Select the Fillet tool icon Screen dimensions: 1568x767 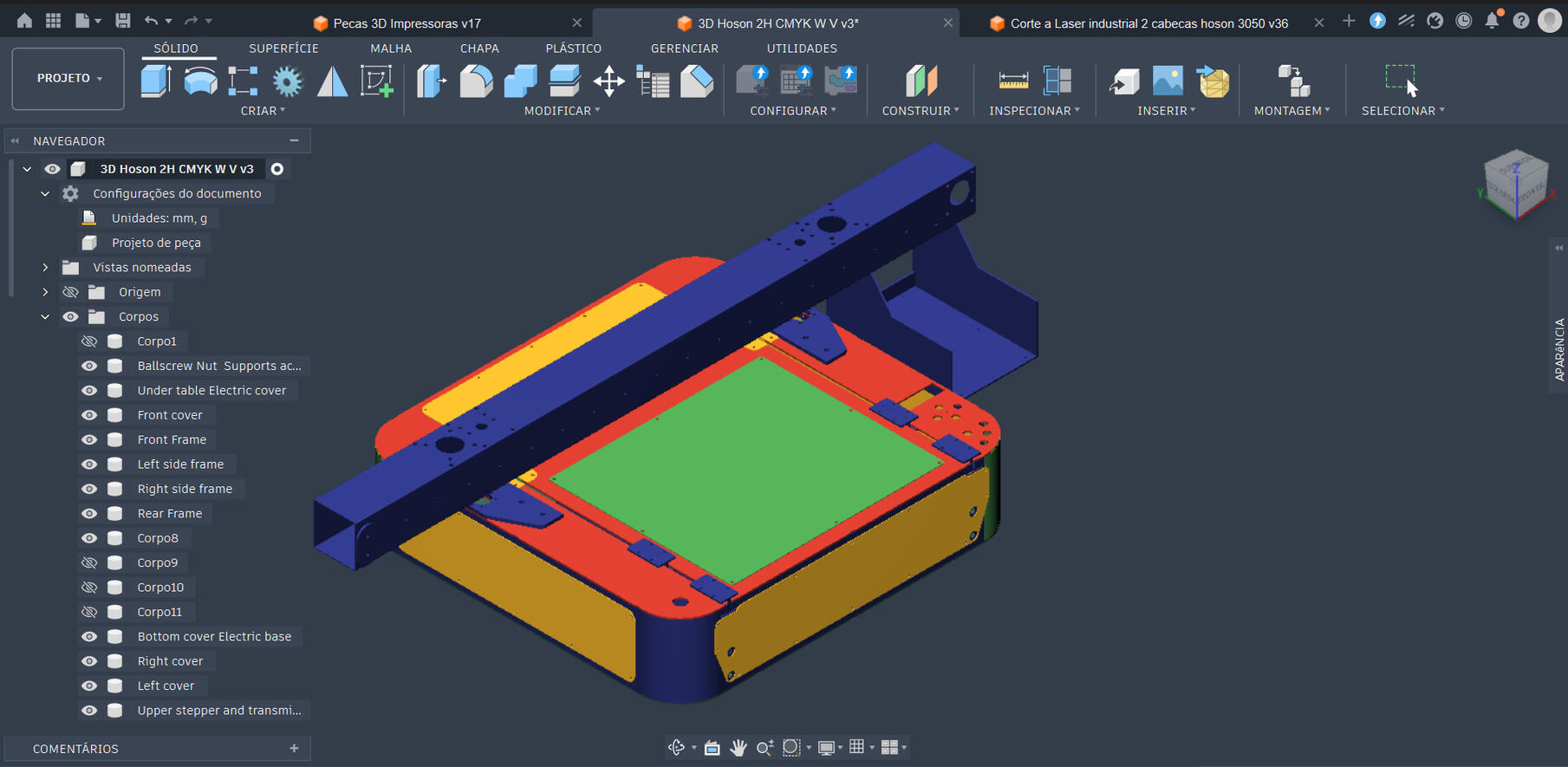tap(476, 81)
